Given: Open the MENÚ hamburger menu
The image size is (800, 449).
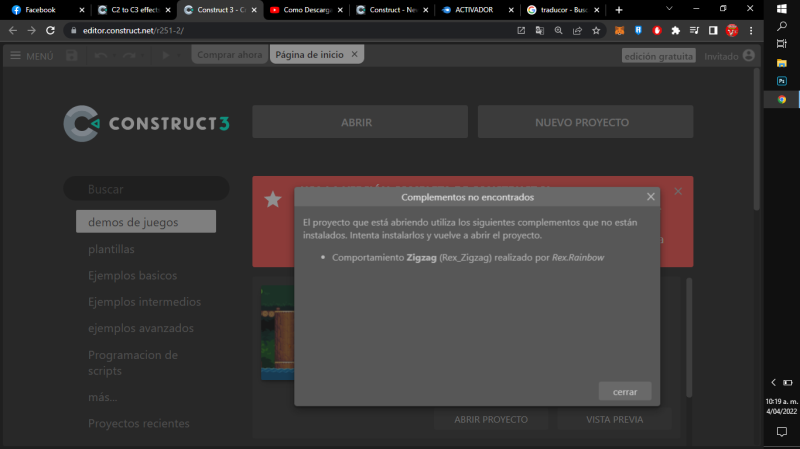Looking at the screenshot, I should click(32, 56).
